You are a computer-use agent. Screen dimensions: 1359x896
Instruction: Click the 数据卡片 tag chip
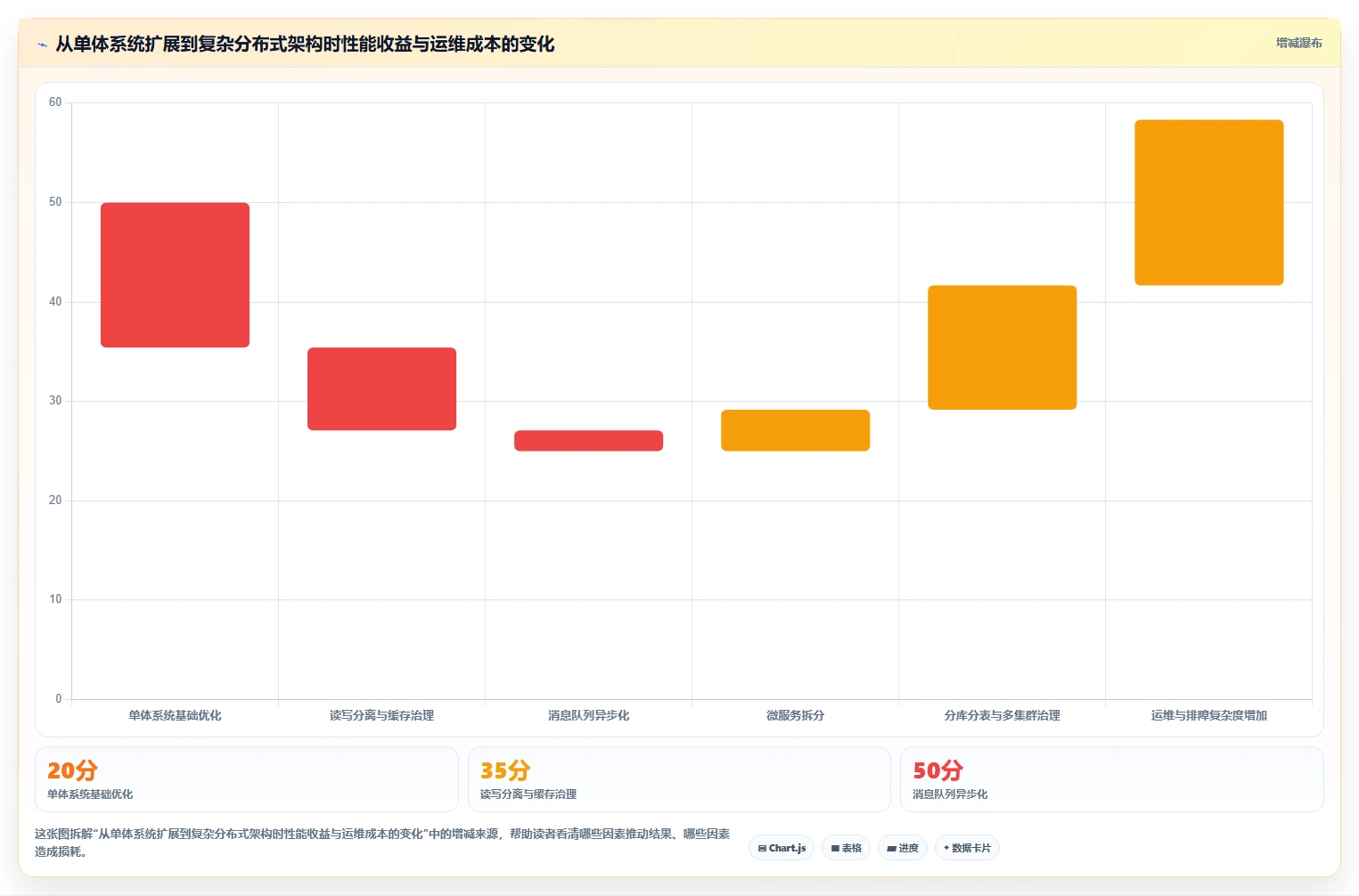pyautogui.click(x=967, y=848)
